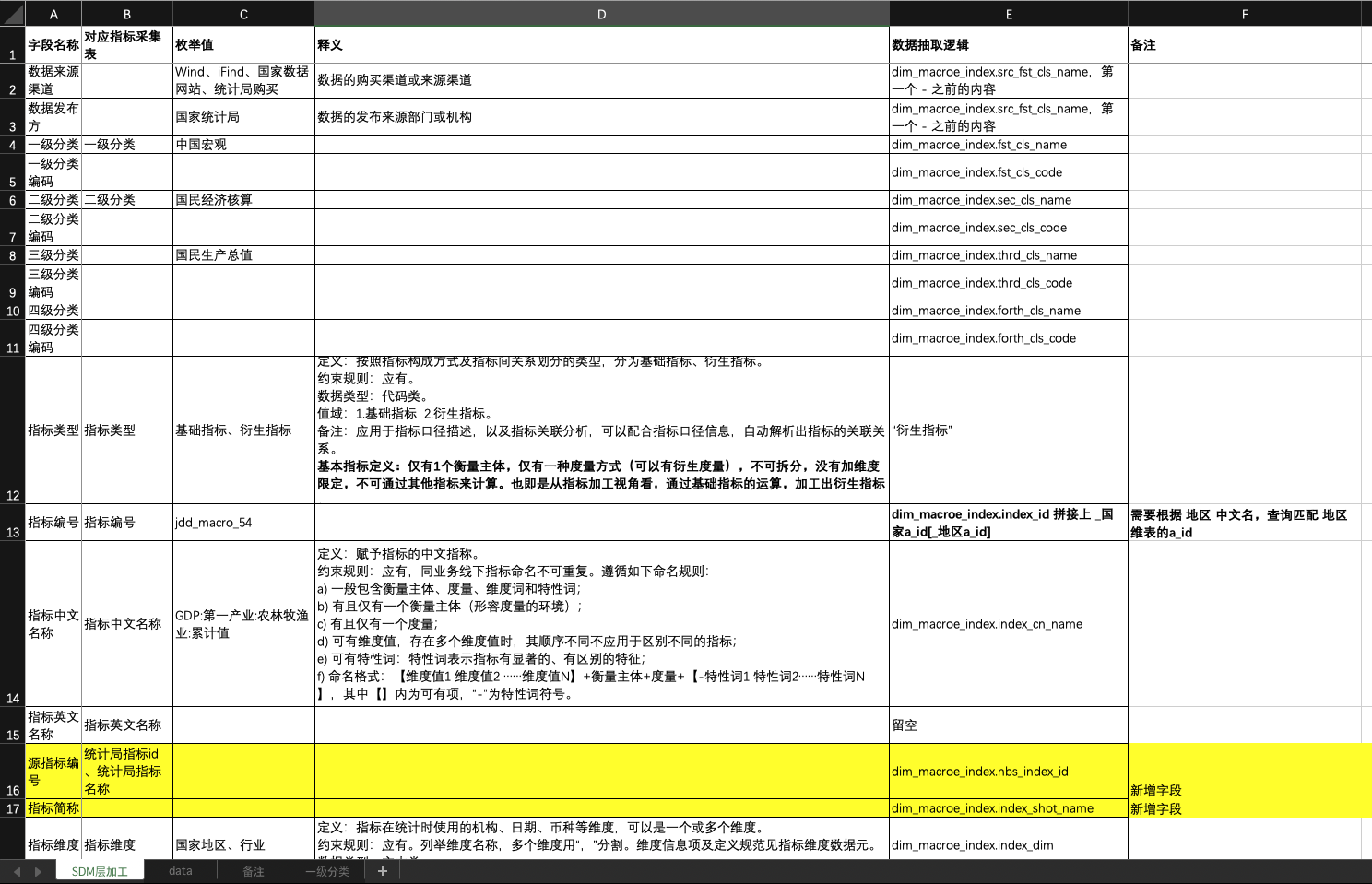Select cell dim_macroe_index.sec_cls_name
The image size is (1372, 884).
point(1009,200)
